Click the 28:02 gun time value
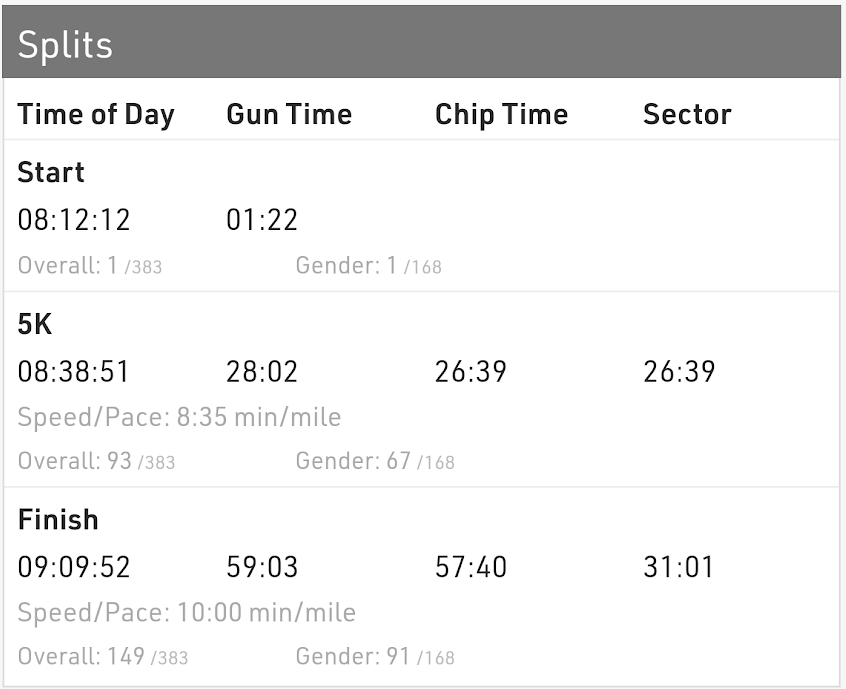846x689 pixels. (262, 372)
